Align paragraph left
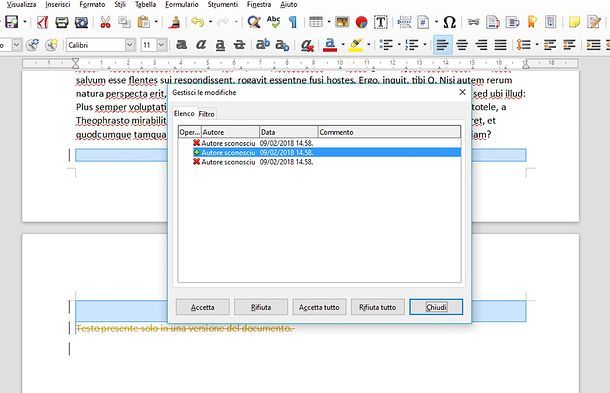This screenshot has width=610, height=393. pos(442,45)
